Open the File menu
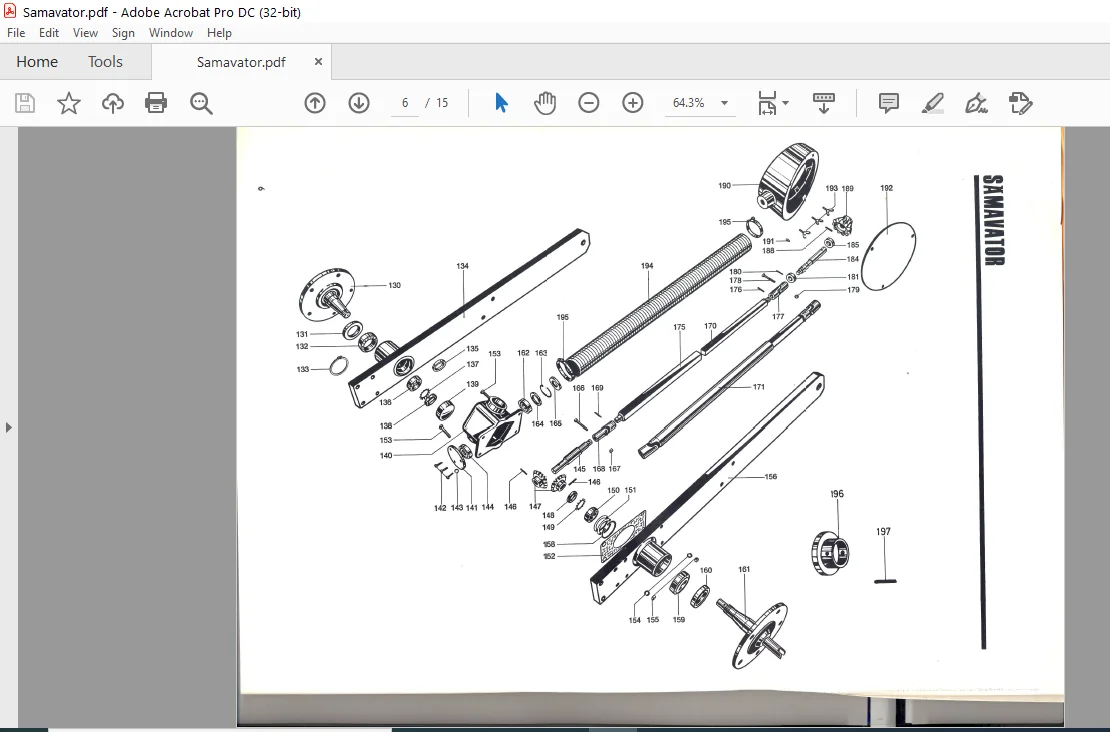The image size is (1110, 732). tap(16, 33)
